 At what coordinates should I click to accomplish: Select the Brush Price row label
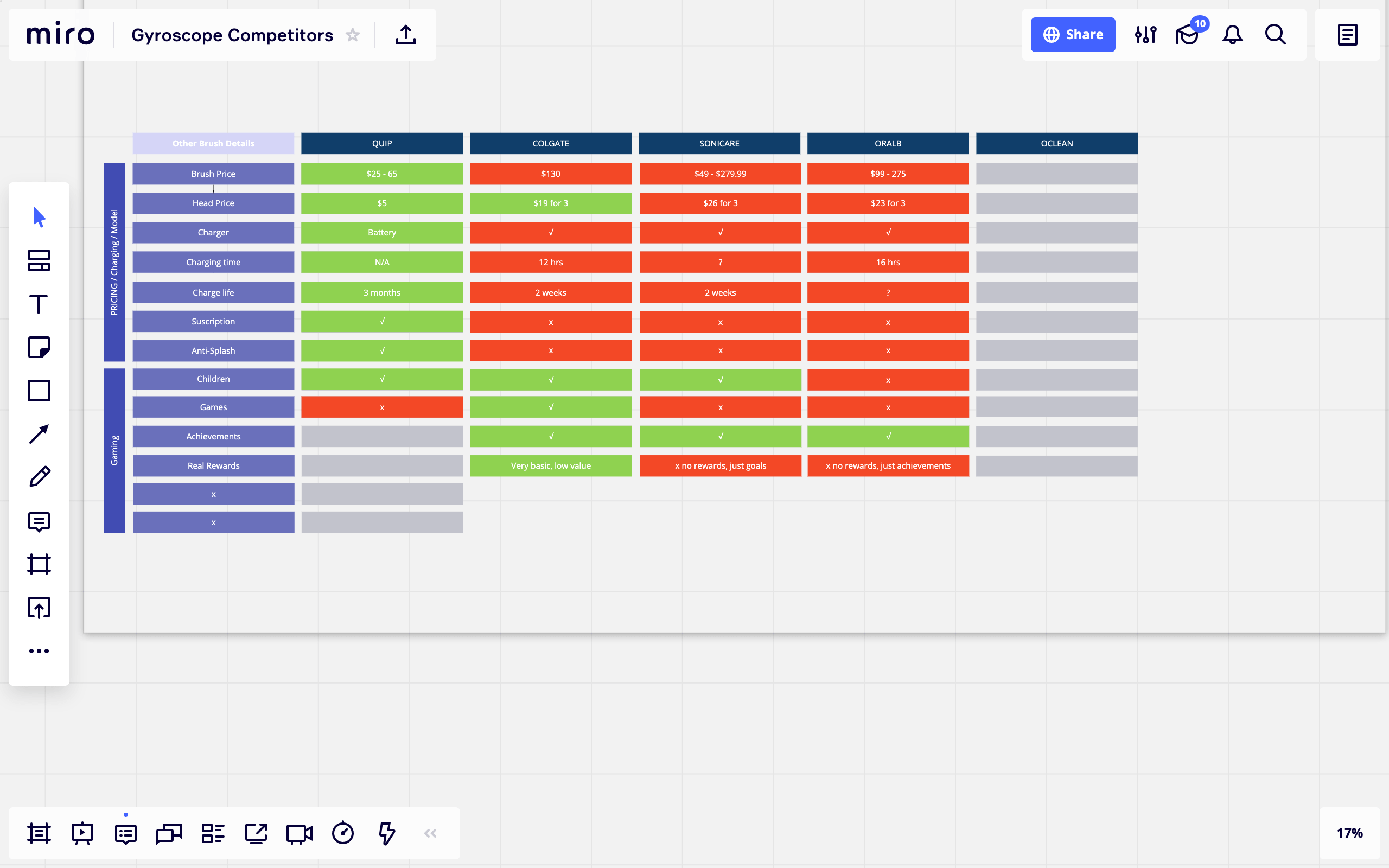point(213,174)
